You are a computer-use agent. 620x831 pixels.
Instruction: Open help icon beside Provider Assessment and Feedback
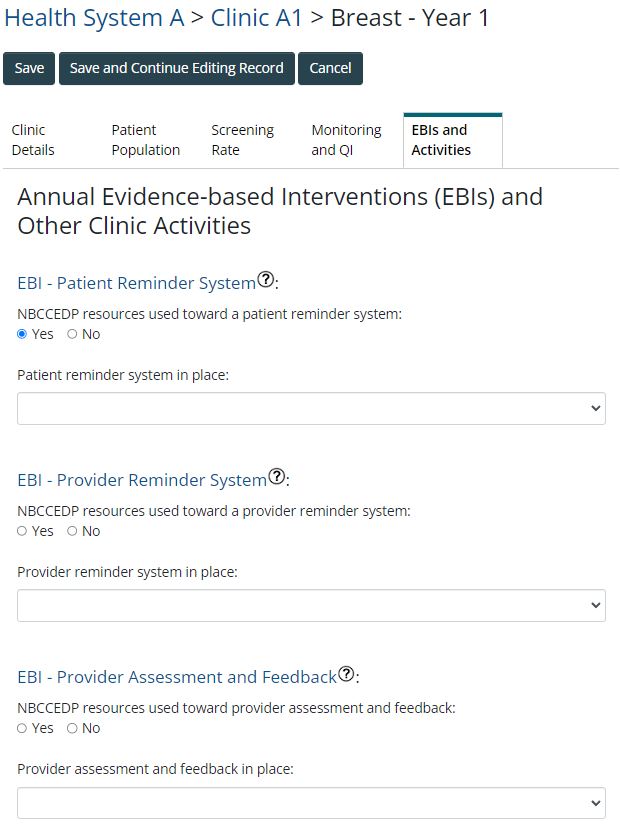346,674
